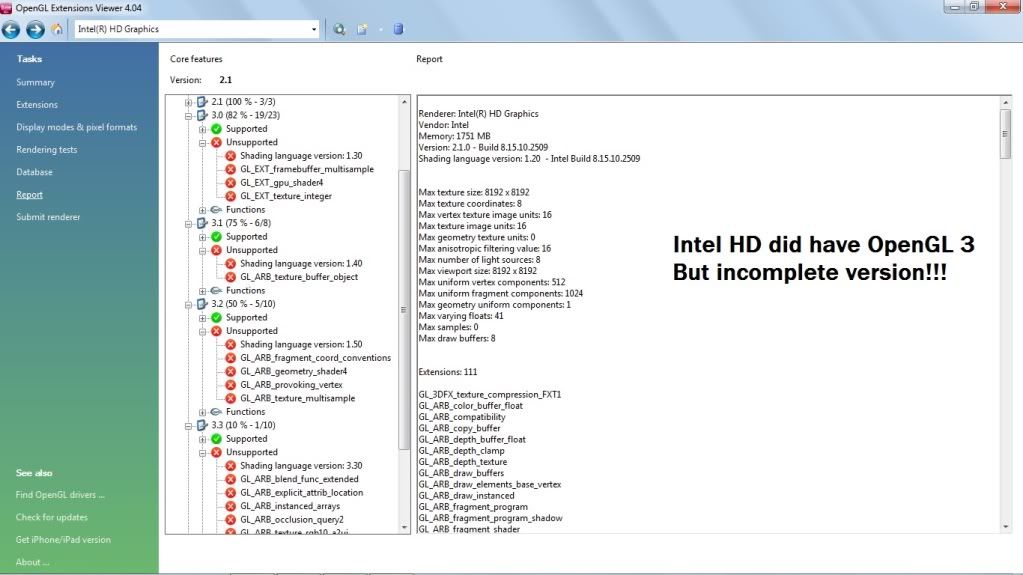Click red cross icon of Unsupported under 3.0
The width and height of the screenshot is (1023, 575).
tap(217, 142)
